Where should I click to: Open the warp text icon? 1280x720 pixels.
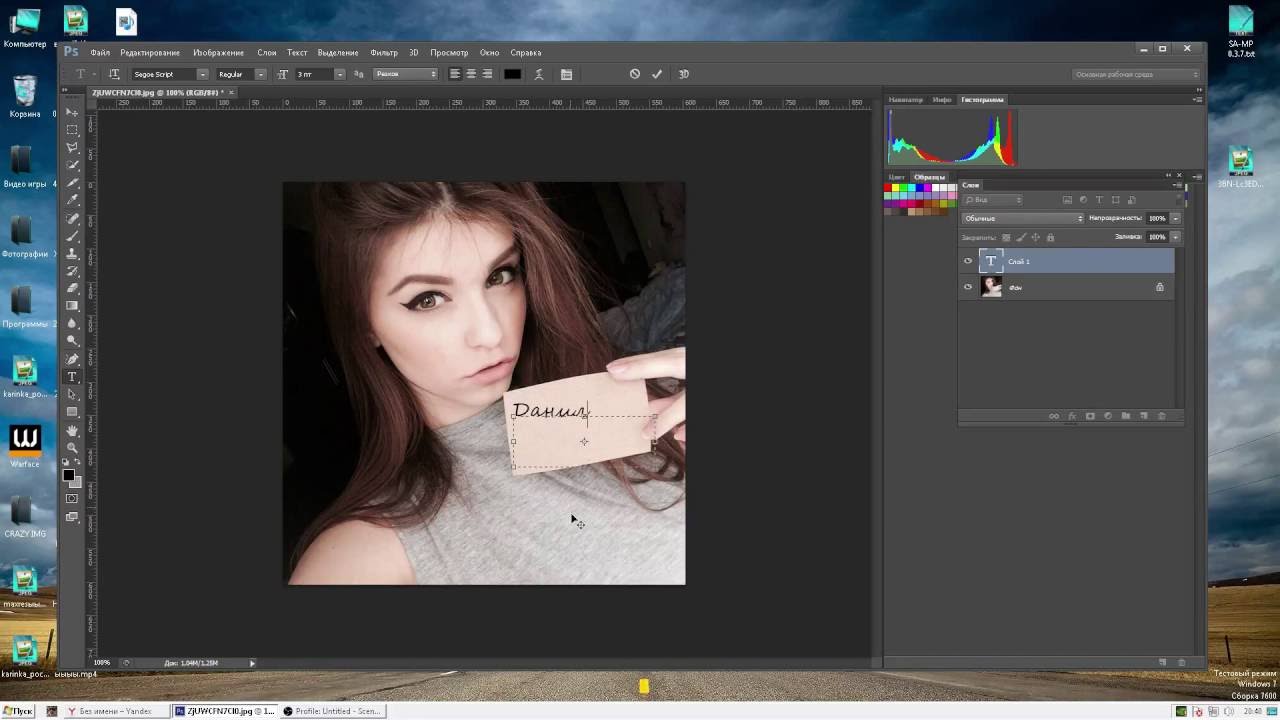point(539,74)
